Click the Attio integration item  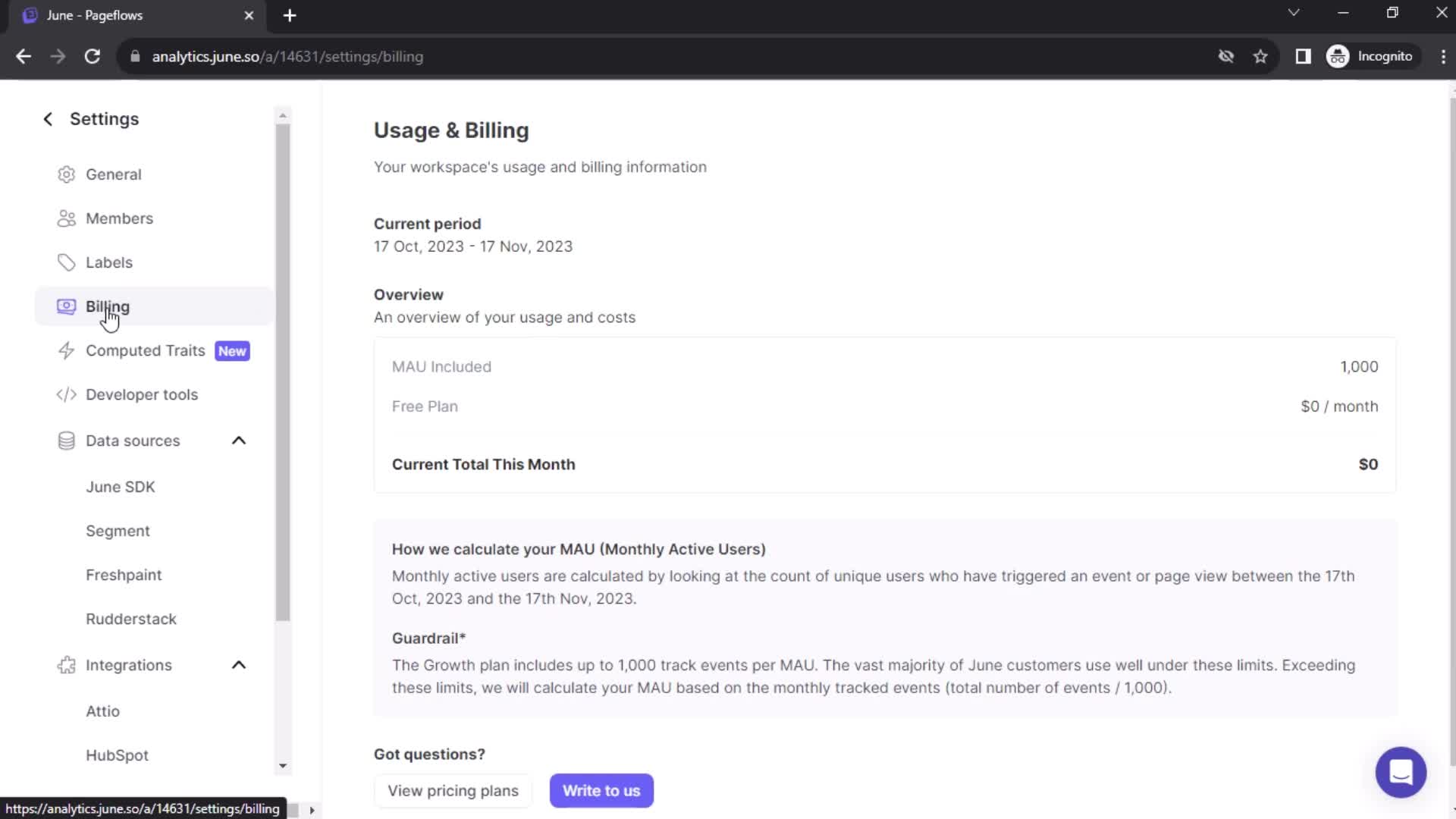102,711
